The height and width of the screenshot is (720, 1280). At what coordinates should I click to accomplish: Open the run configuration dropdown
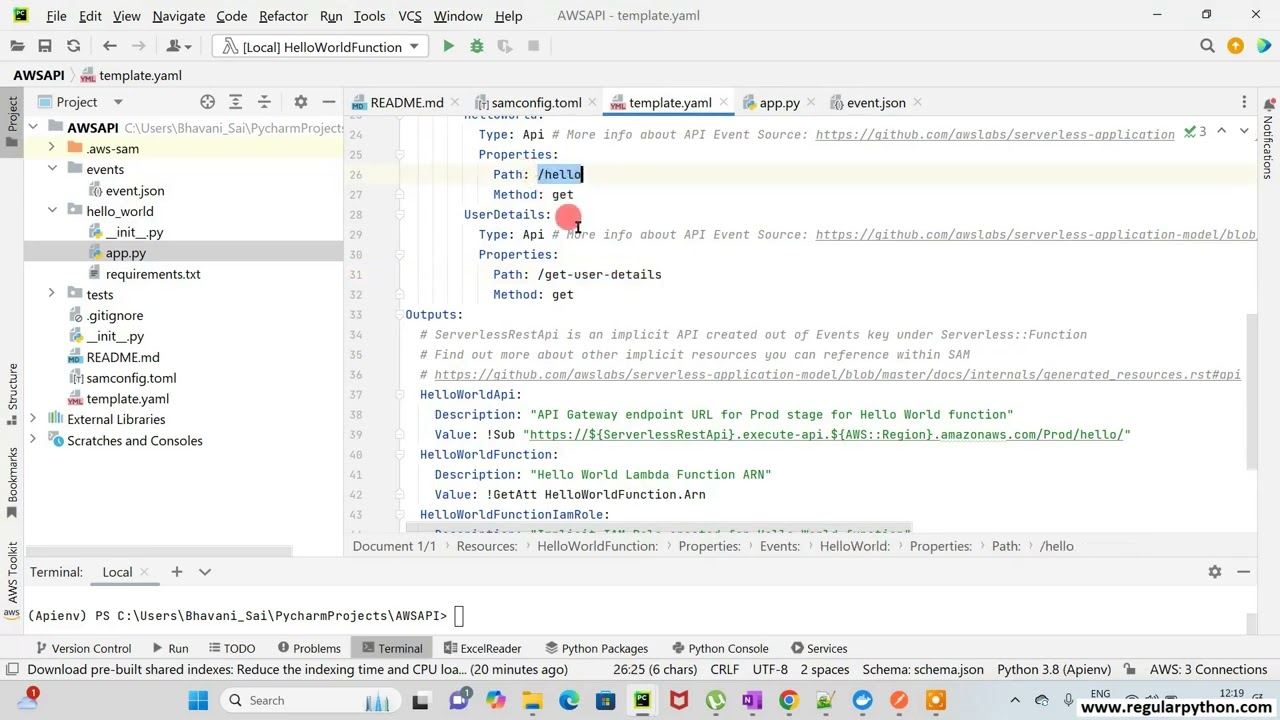tap(322, 46)
